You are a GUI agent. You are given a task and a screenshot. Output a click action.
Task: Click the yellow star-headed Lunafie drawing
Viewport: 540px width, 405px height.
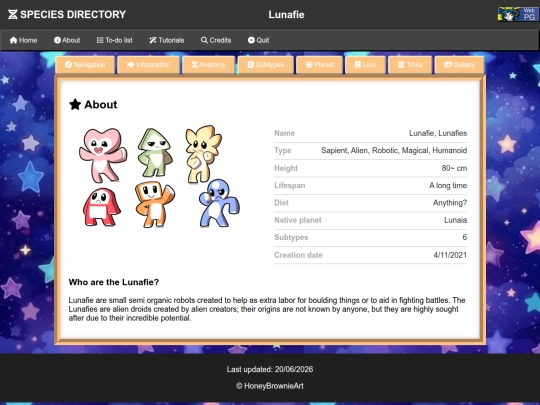[x=203, y=154]
